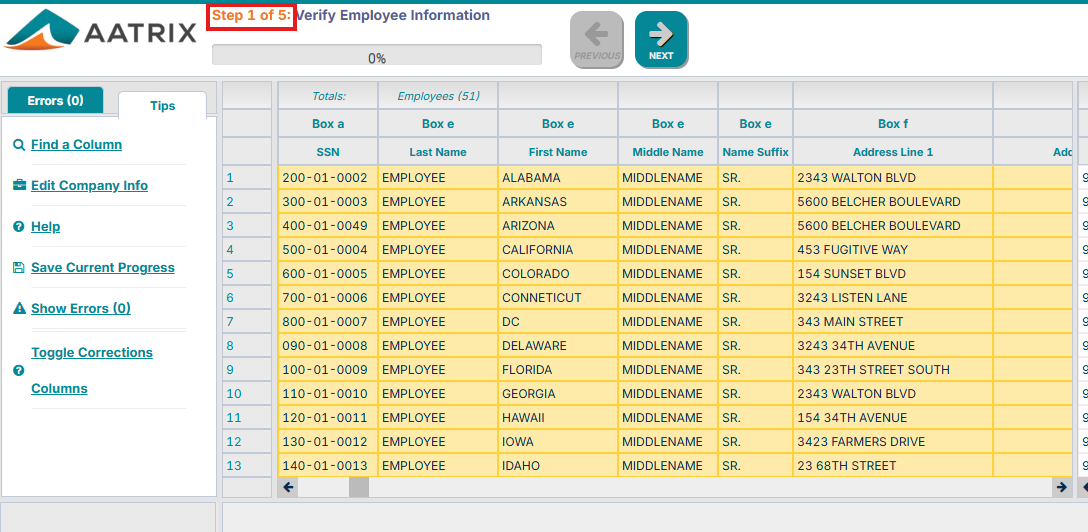Click the FLORIDA first name cell
The height and width of the screenshot is (532, 1088).
point(558,370)
